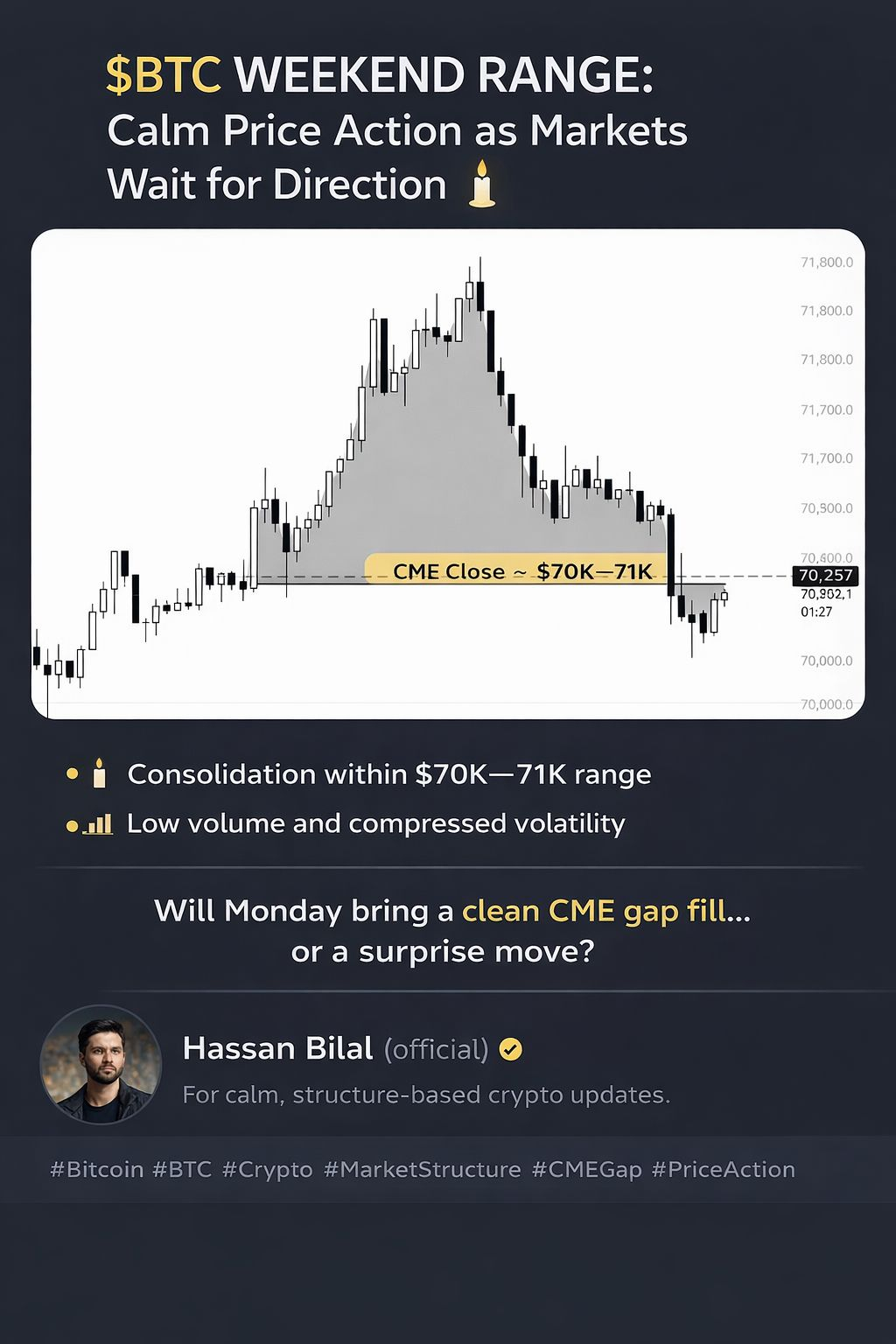Open the #MarketStructure hashtag
Image resolution: width=896 pixels, height=1344 pixels.
[422, 1169]
